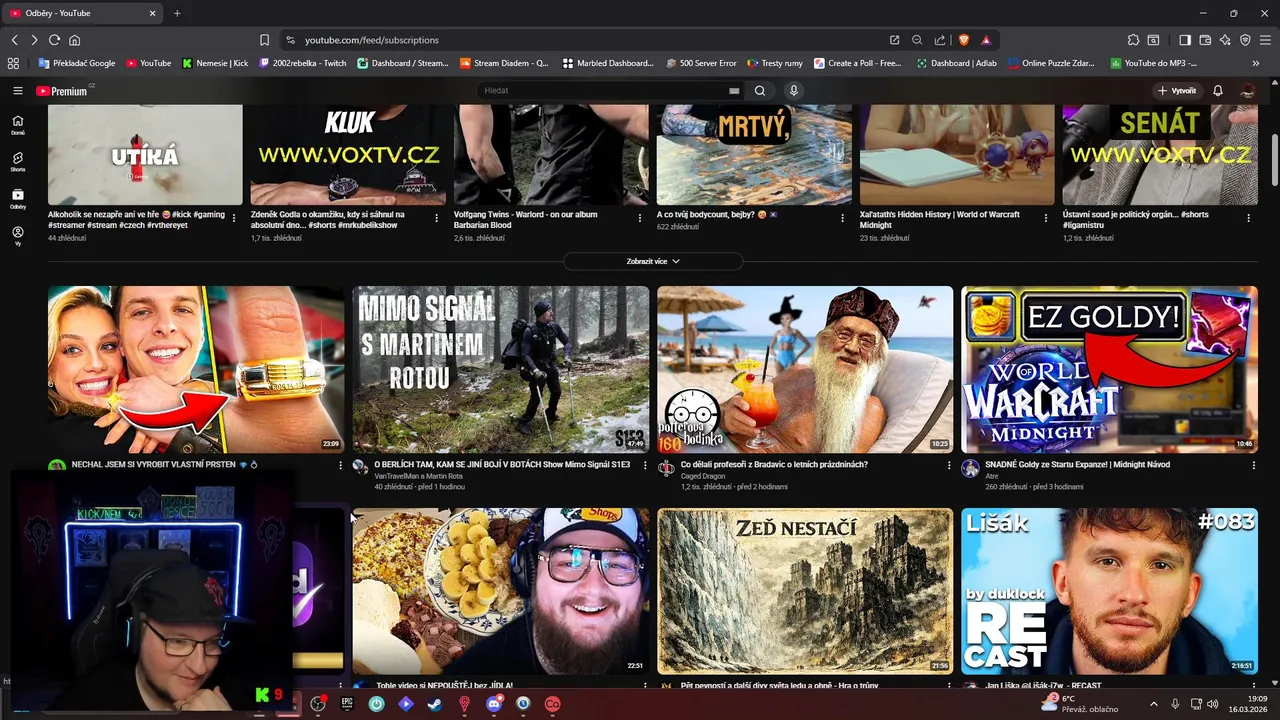Open Brave Wallet icon

click(1205, 40)
